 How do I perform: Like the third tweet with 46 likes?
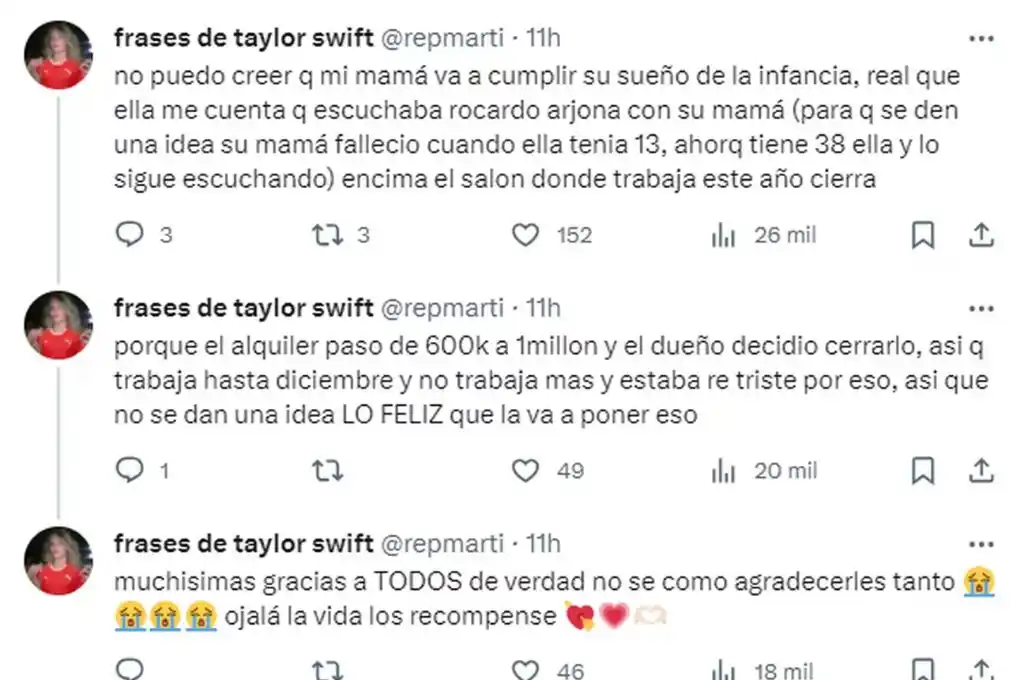coord(526,670)
